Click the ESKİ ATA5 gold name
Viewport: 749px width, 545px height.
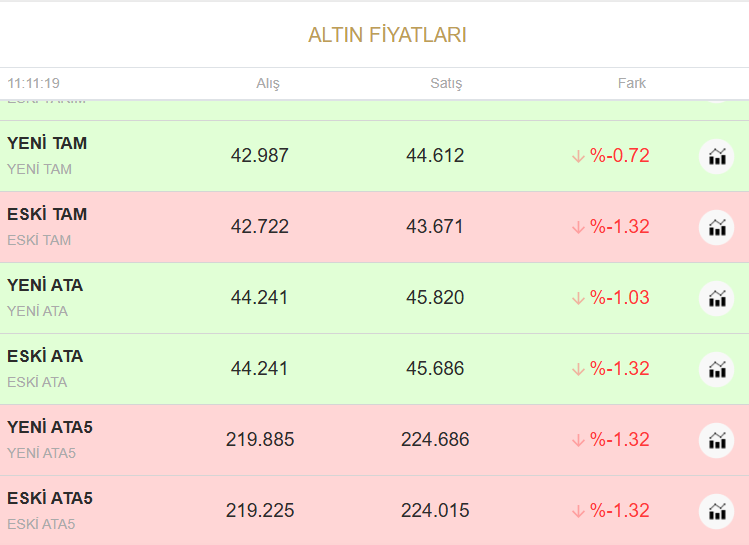click(x=50, y=499)
